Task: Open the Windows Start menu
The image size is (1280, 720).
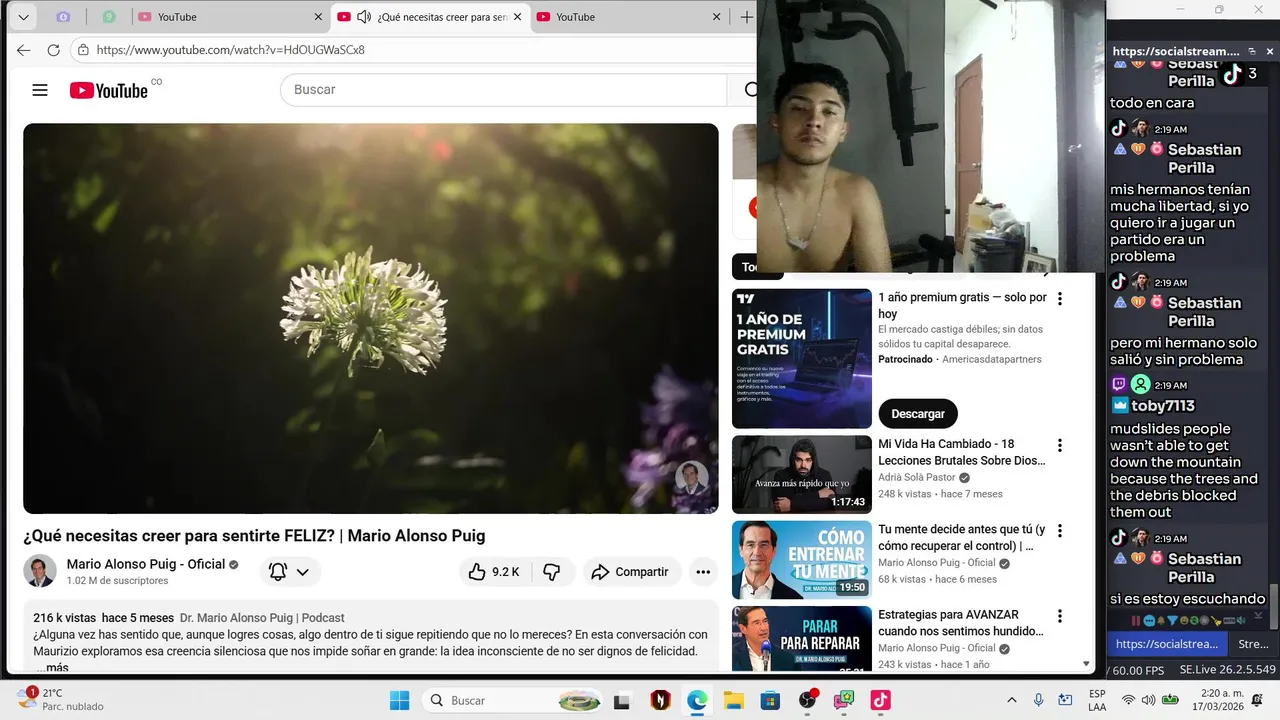Action: [399, 700]
